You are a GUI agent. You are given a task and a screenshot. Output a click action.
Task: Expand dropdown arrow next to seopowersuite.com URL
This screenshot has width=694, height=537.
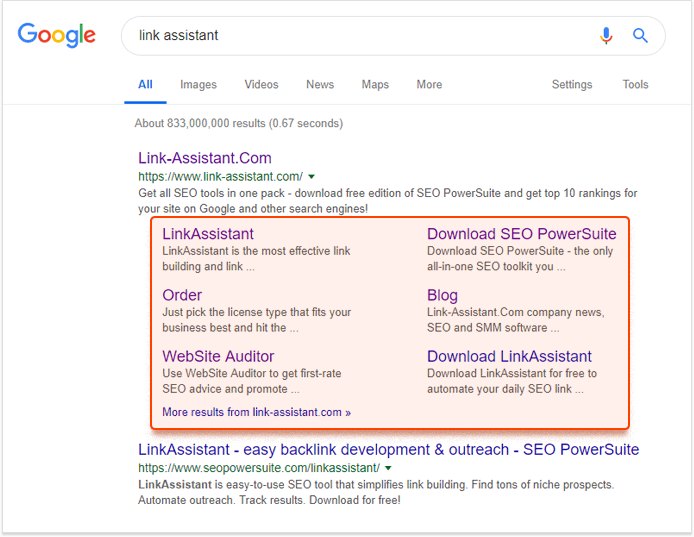(388, 468)
